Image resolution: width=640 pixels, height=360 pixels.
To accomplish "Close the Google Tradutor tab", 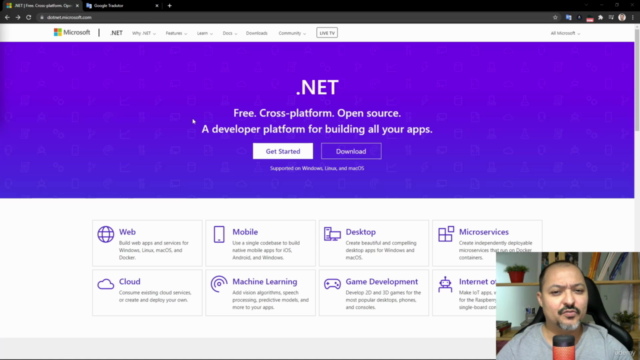I will point(157,6).
